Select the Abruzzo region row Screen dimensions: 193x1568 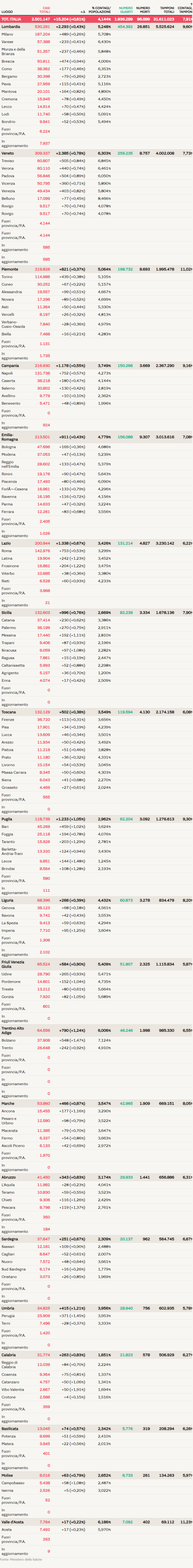pos(96,1177)
